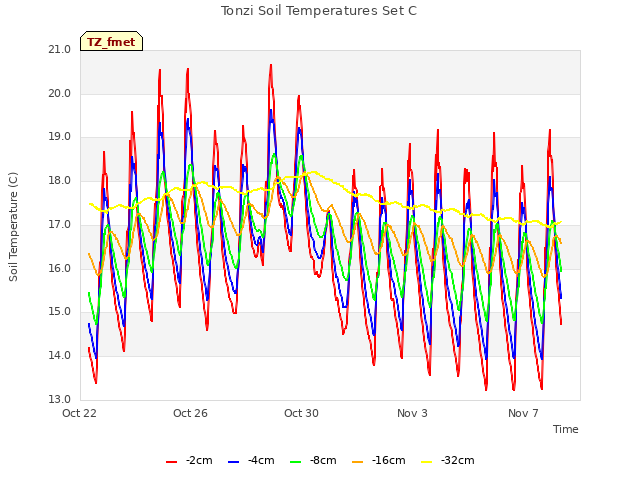Click the Time axis label
Viewport: 640px width, 480px height.
(566, 429)
